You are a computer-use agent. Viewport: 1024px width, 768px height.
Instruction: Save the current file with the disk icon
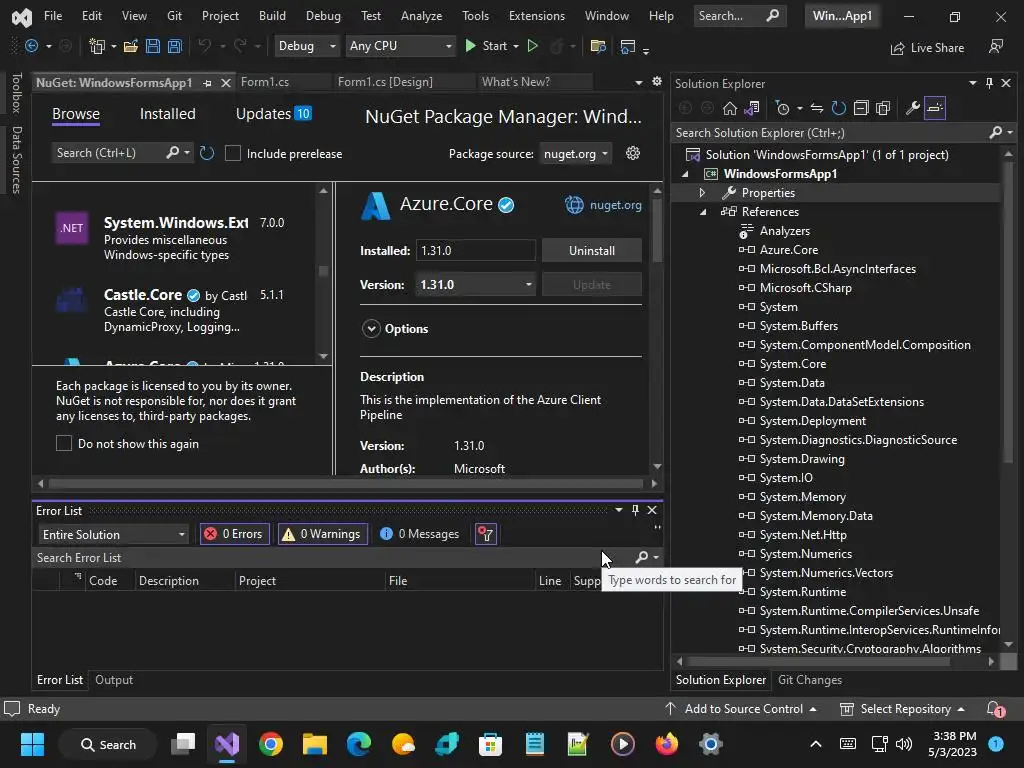153,46
